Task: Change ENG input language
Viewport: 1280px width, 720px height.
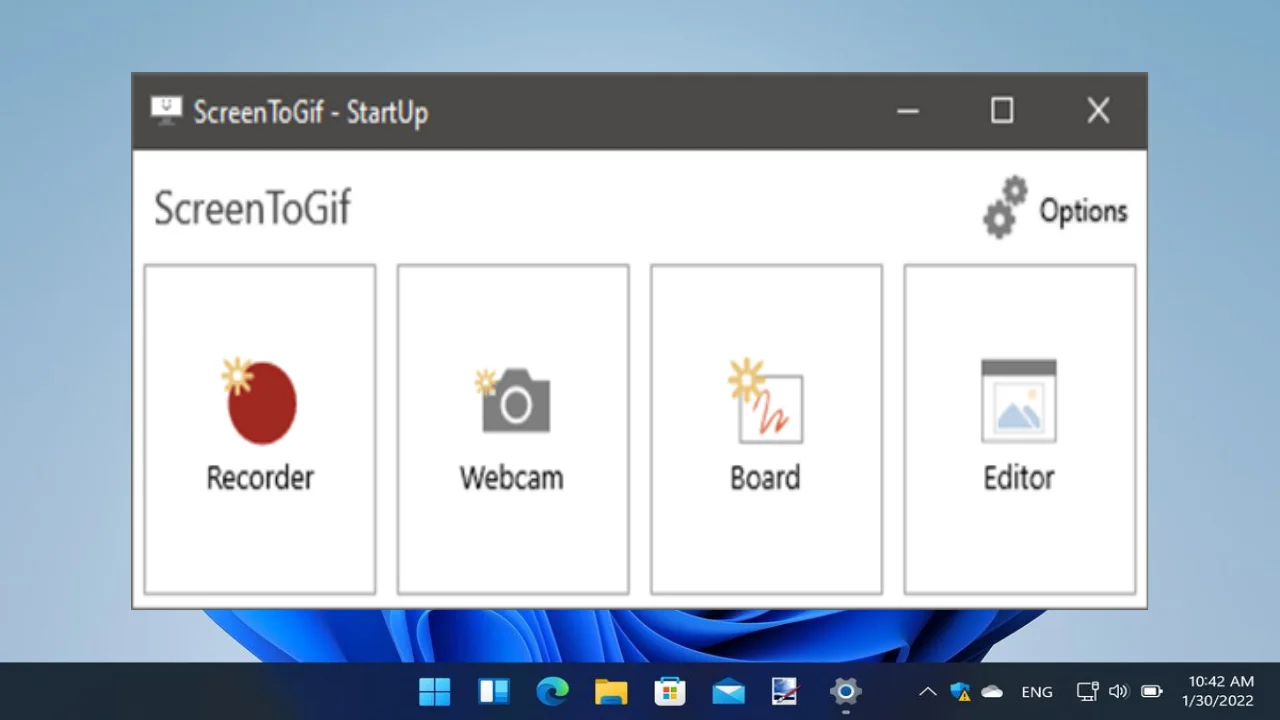Action: (x=1037, y=692)
